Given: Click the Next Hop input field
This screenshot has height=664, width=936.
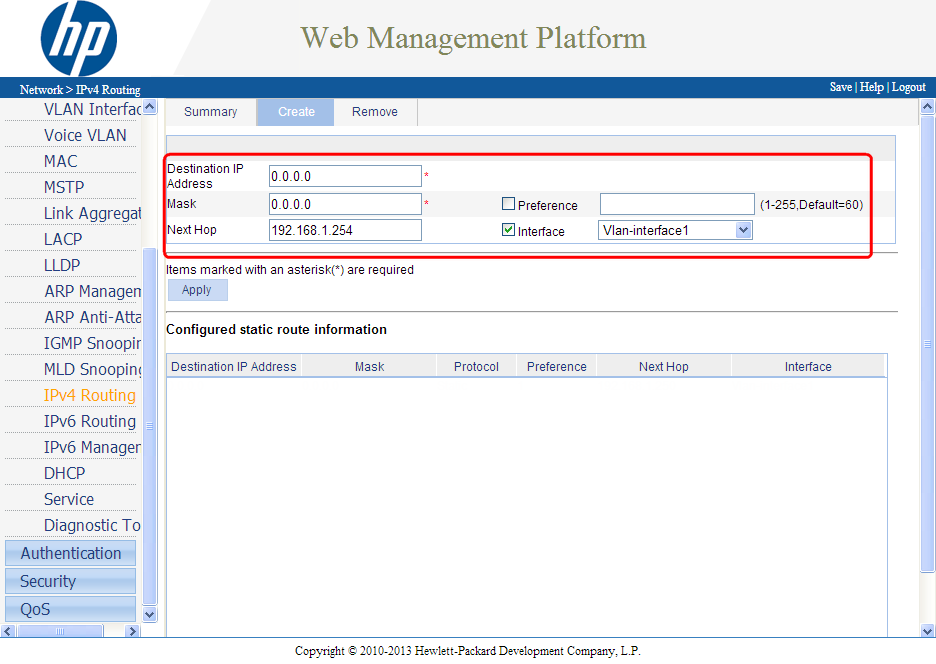Looking at the screenshot, I should point(345,230).
